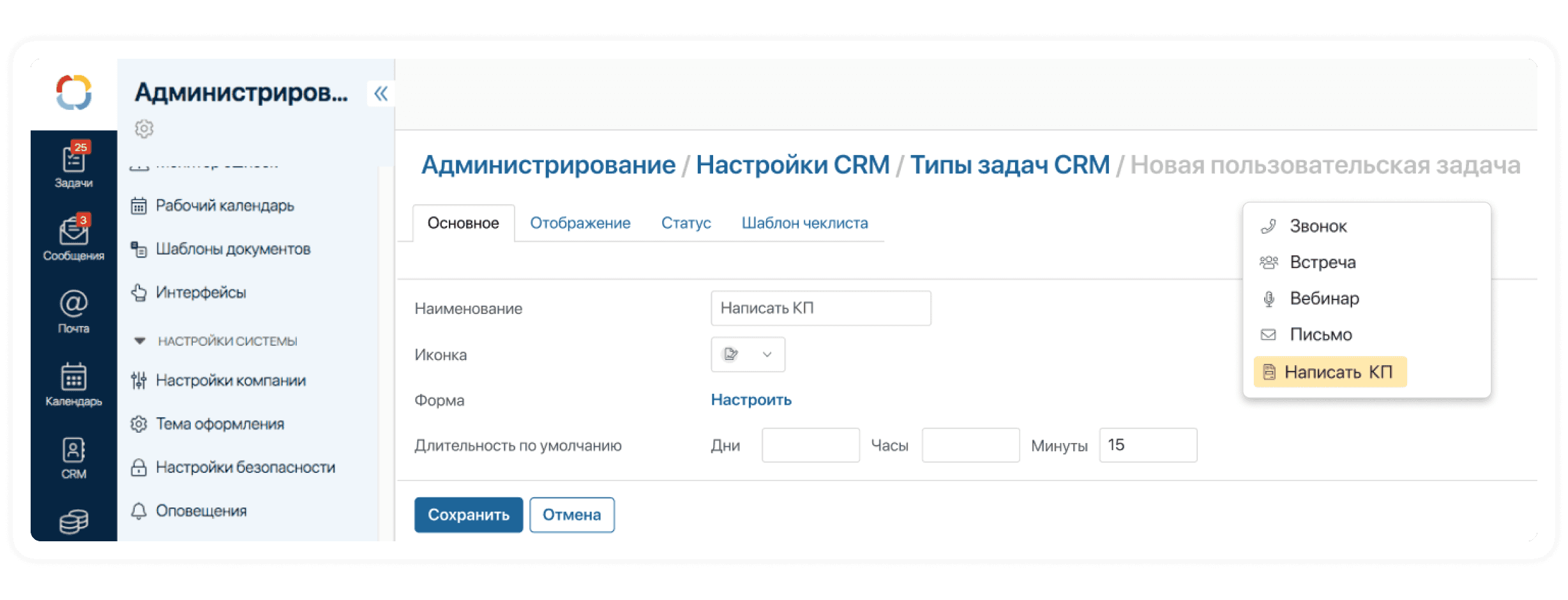The image size is (1568, 600).
Task: Open Tasks section in left sidebar
Action: coord(73,165)
